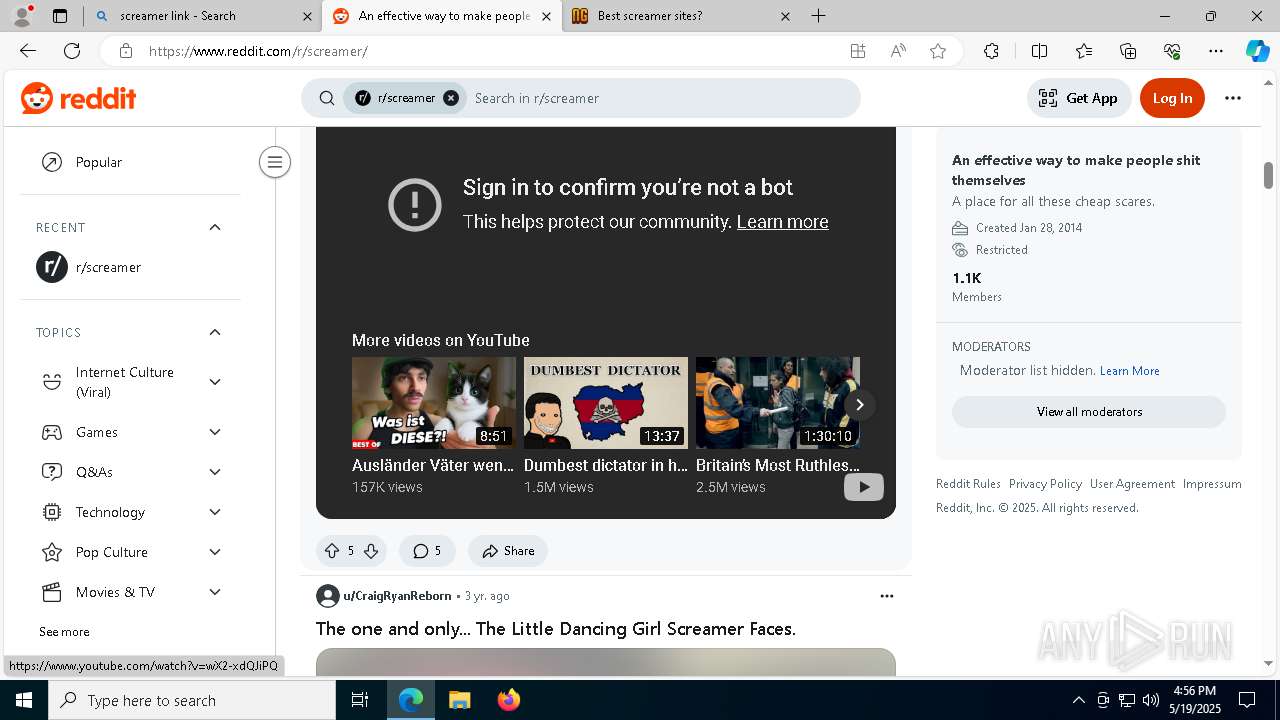The width and height of the screenshot is (1280, 720).
Task: Open browser Extensions icon
Action: point(991,51)
